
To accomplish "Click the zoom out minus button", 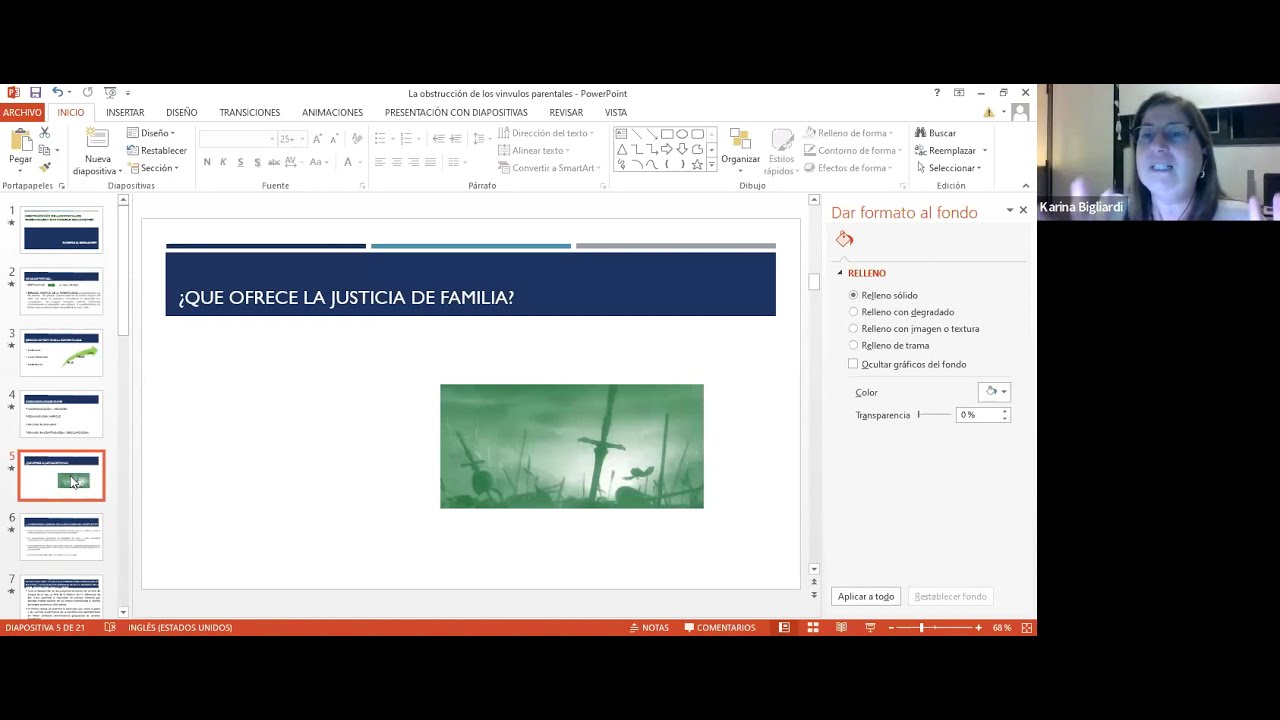I will (x=893, y=628).
